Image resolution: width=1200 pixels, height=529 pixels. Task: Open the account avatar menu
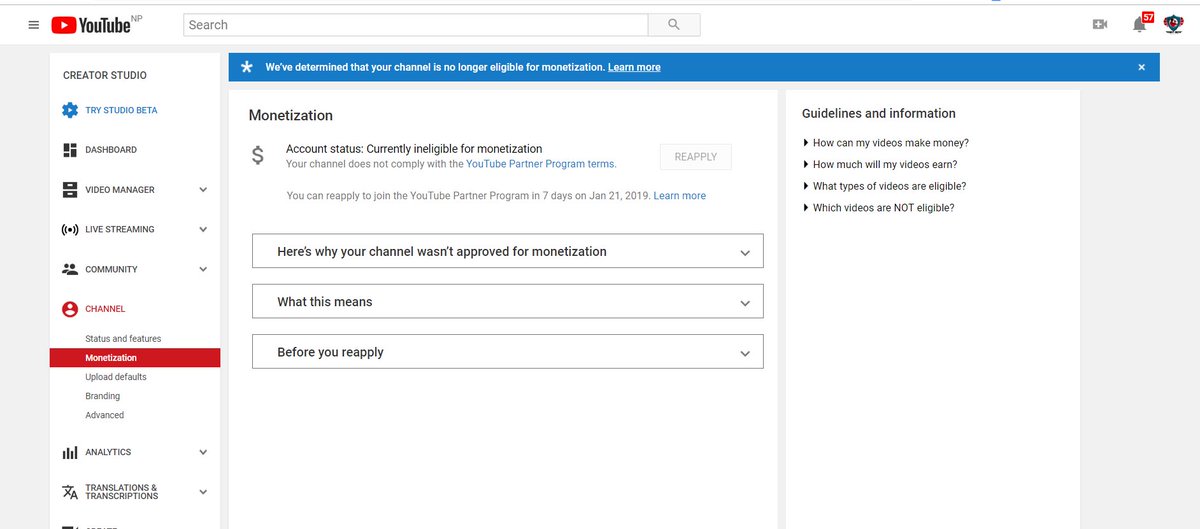(x=1174, y=25)
